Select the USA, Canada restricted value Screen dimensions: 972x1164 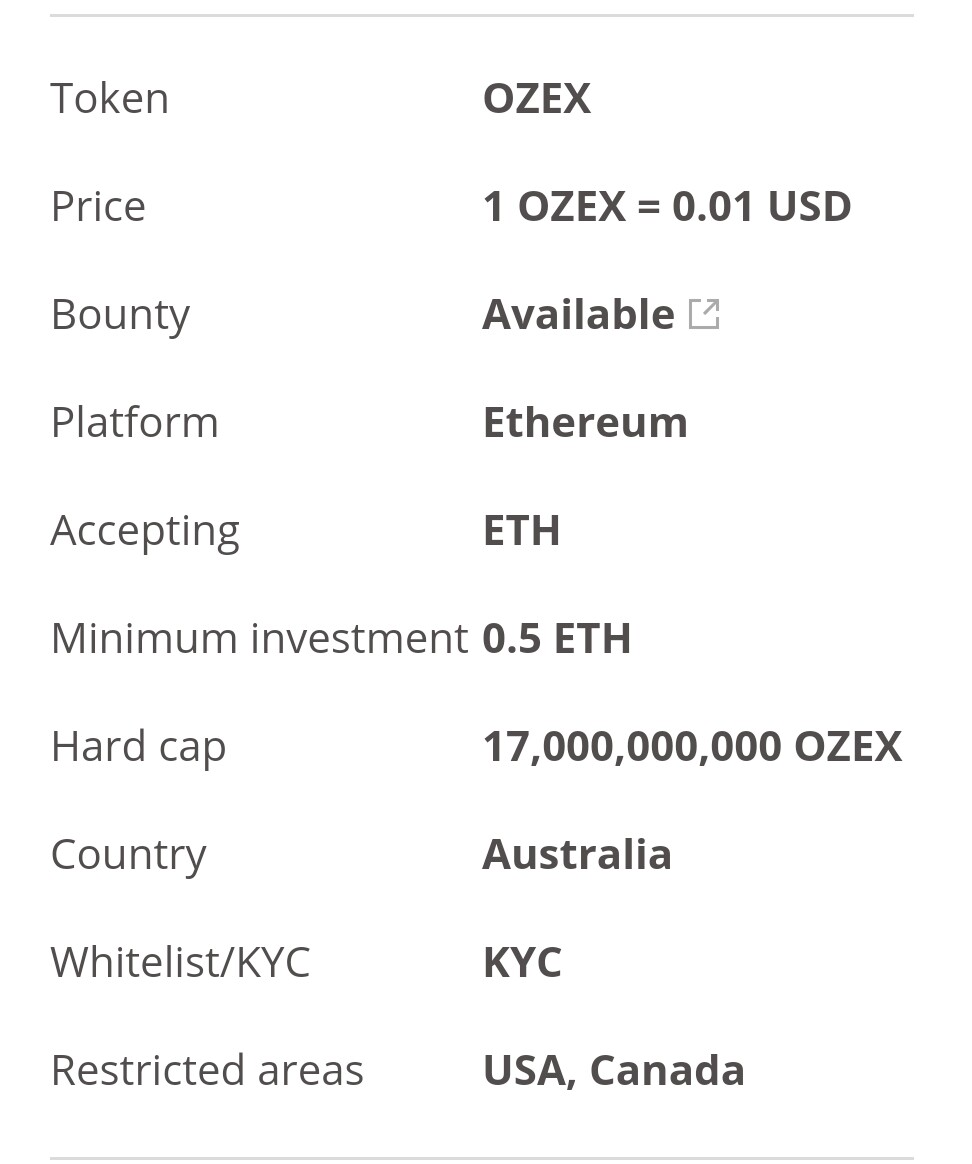(x=613, y=1070)
